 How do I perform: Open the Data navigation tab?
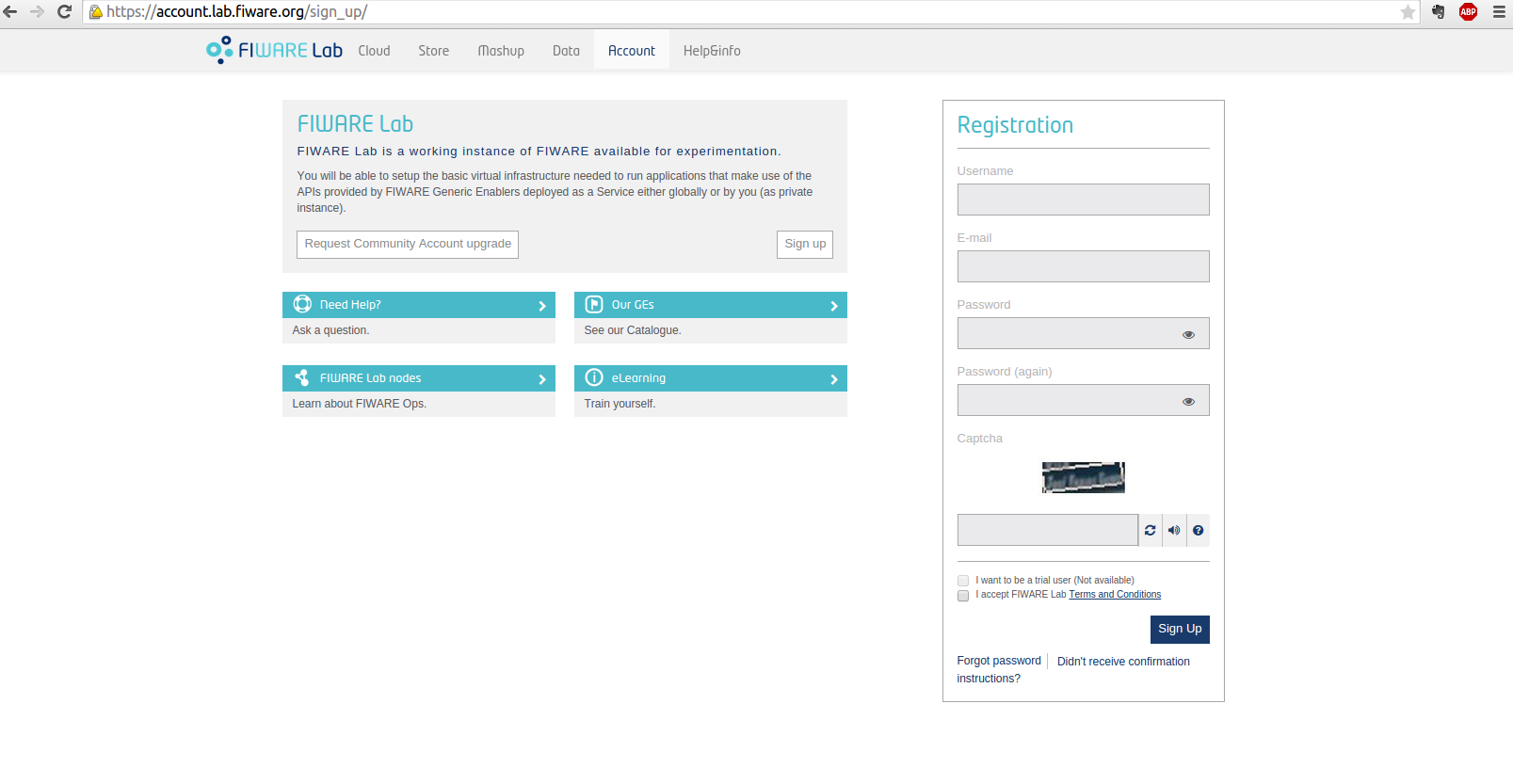tap(566, 51)
